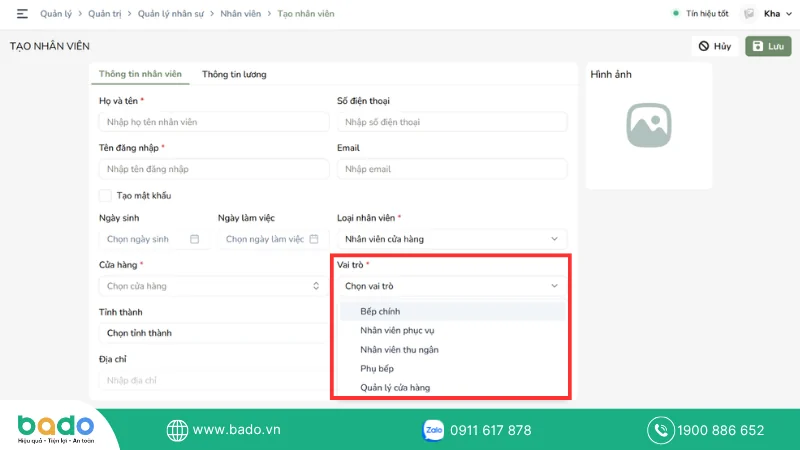Select Nhân viên phục vụ role option

(x=453, y=330)
